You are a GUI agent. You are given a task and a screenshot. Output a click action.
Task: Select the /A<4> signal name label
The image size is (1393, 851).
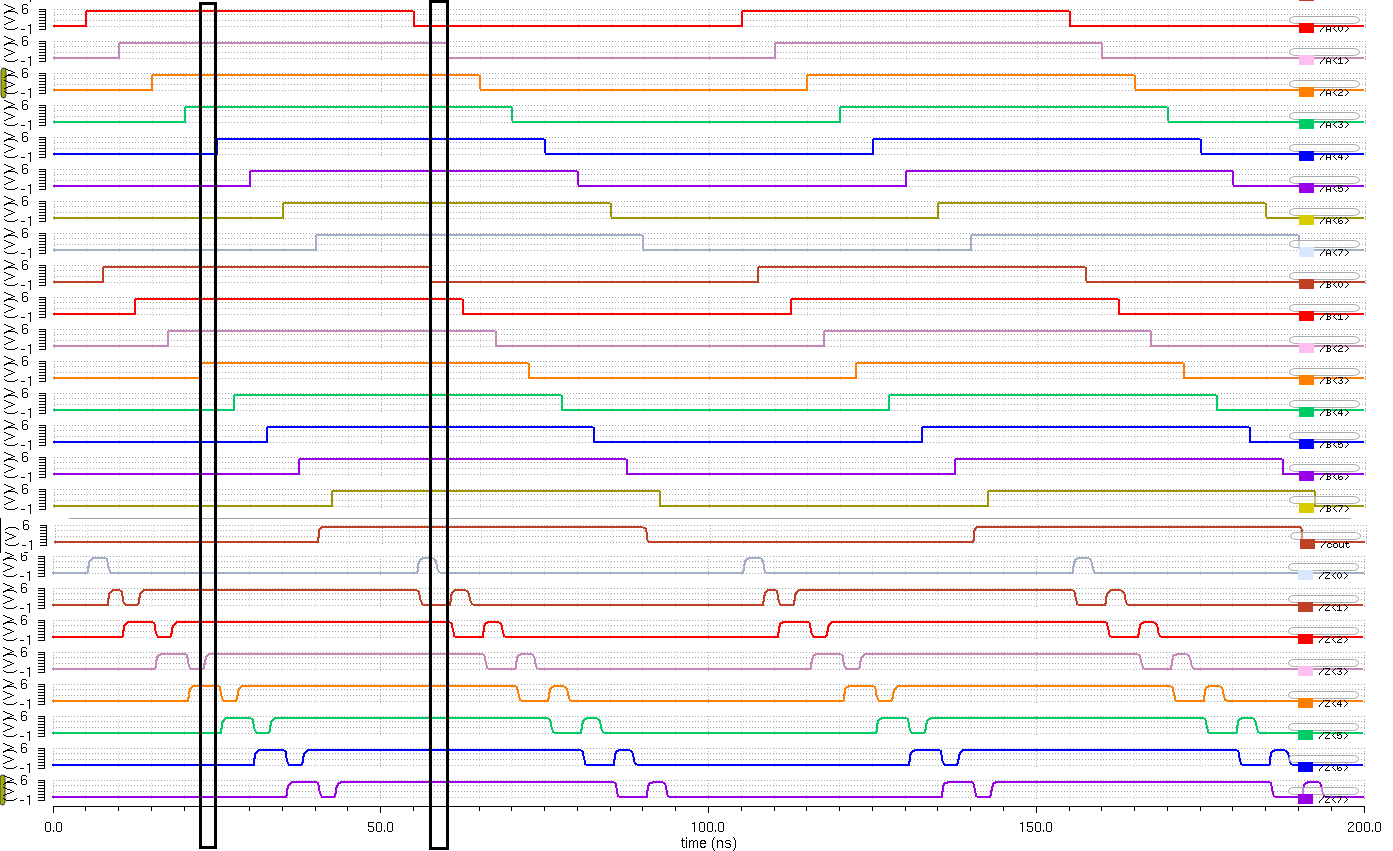1334,156
